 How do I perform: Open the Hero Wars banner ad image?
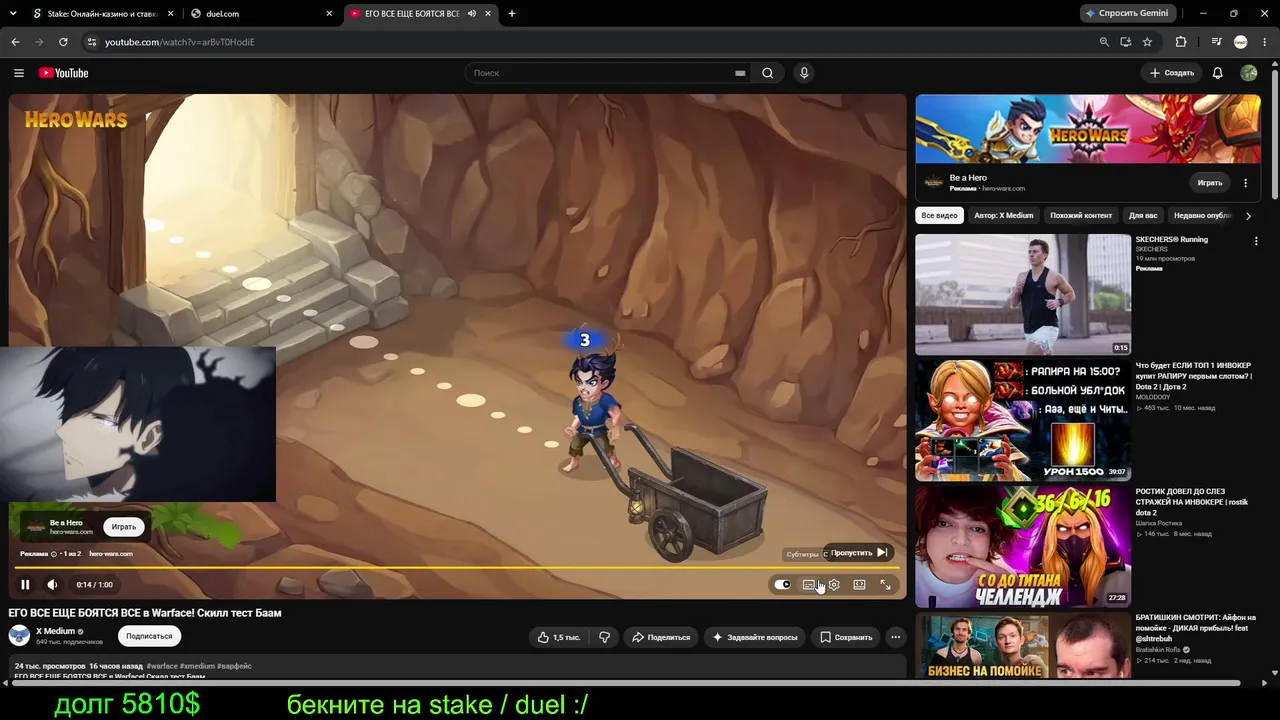coord(1088,129)
